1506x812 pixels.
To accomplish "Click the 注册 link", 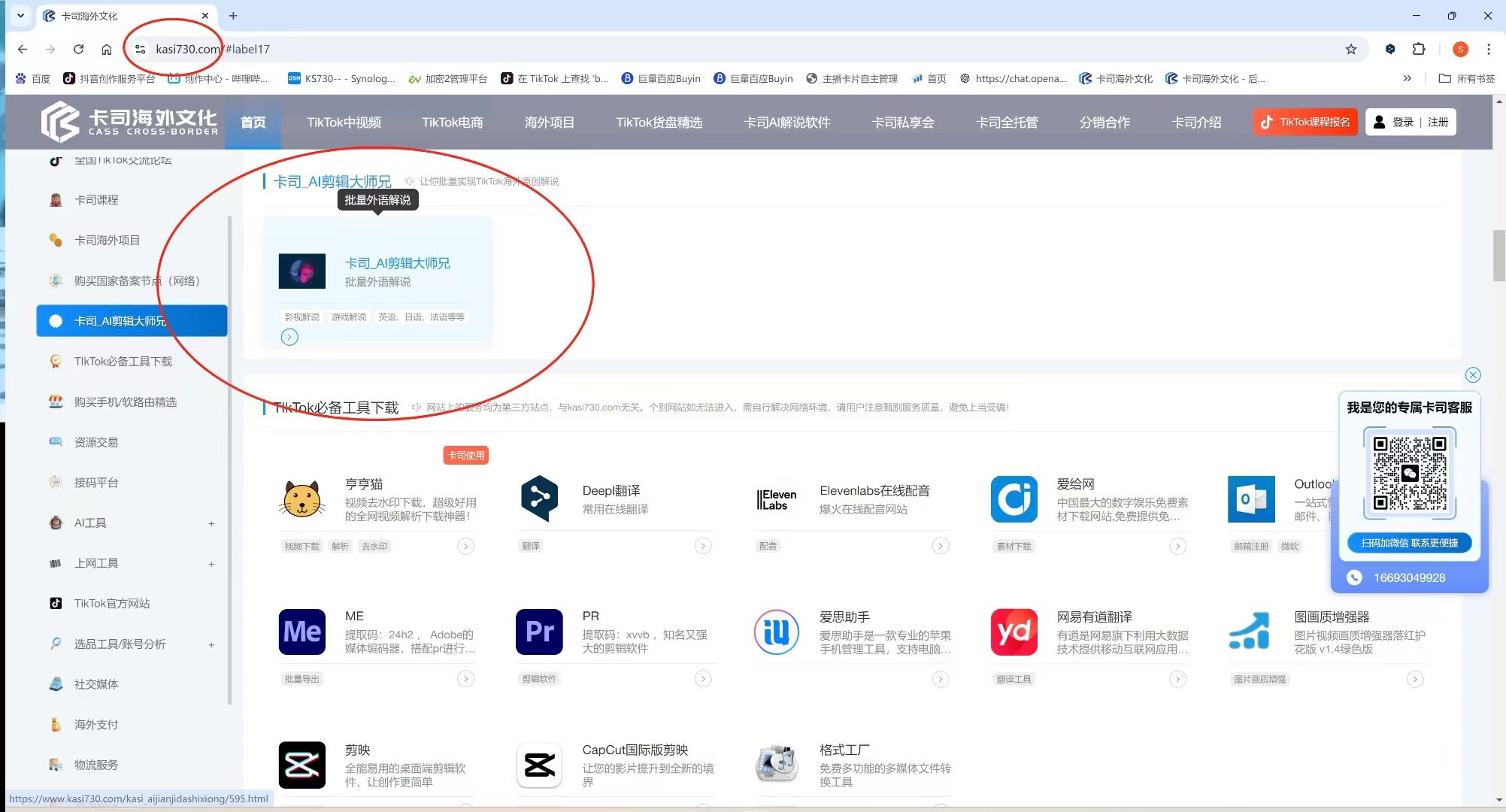I will pyautogui.click(x=1438, y=122).
